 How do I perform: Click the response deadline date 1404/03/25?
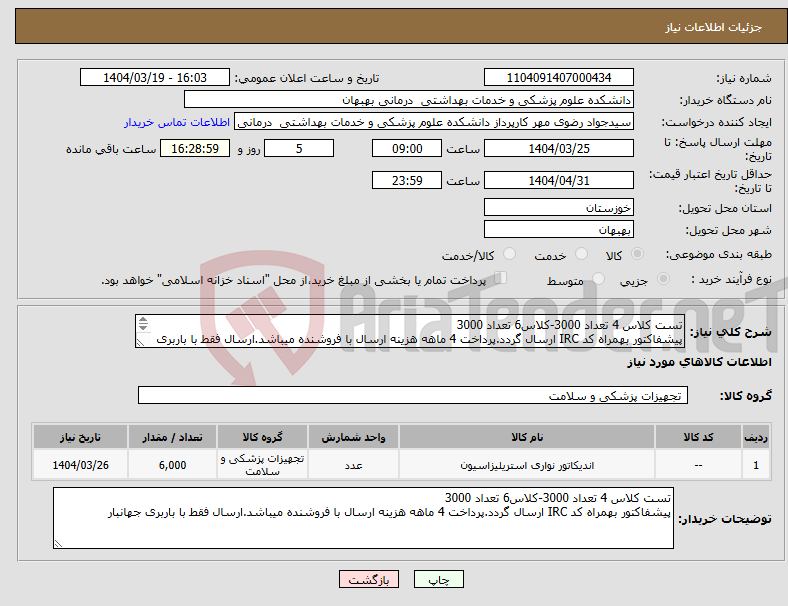coord(559,148)
